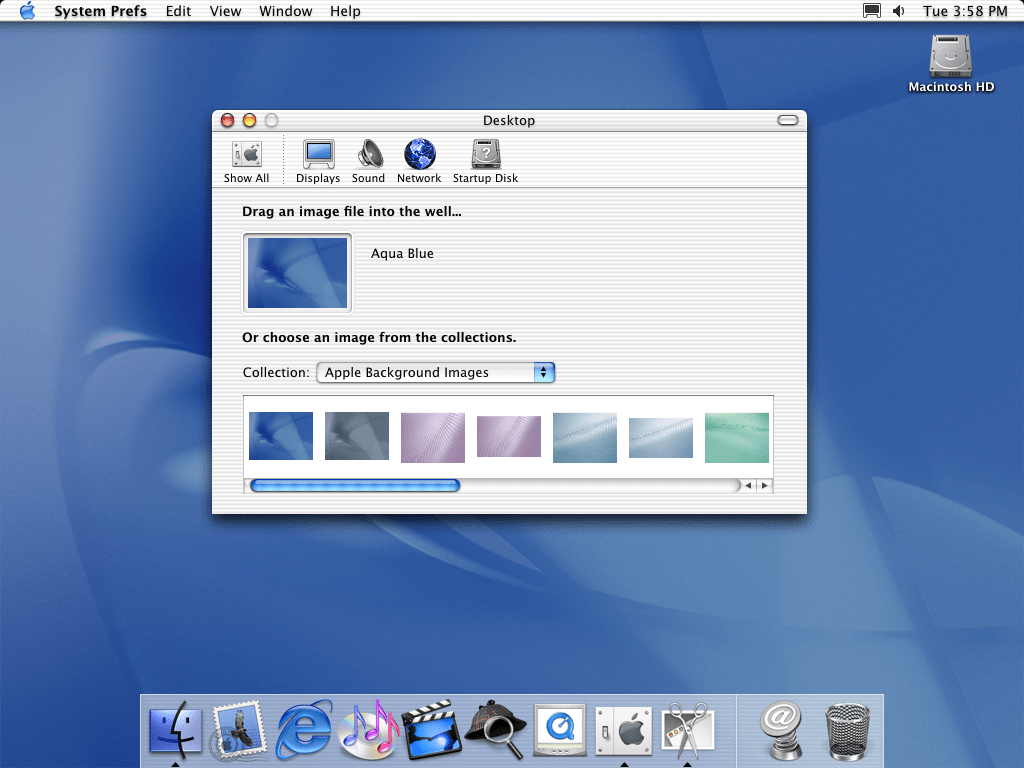Open the Window menu

point(285,11)
